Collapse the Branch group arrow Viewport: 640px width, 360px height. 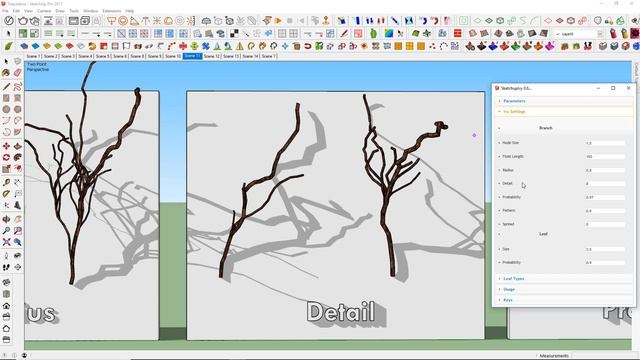(x=499, y=128)
